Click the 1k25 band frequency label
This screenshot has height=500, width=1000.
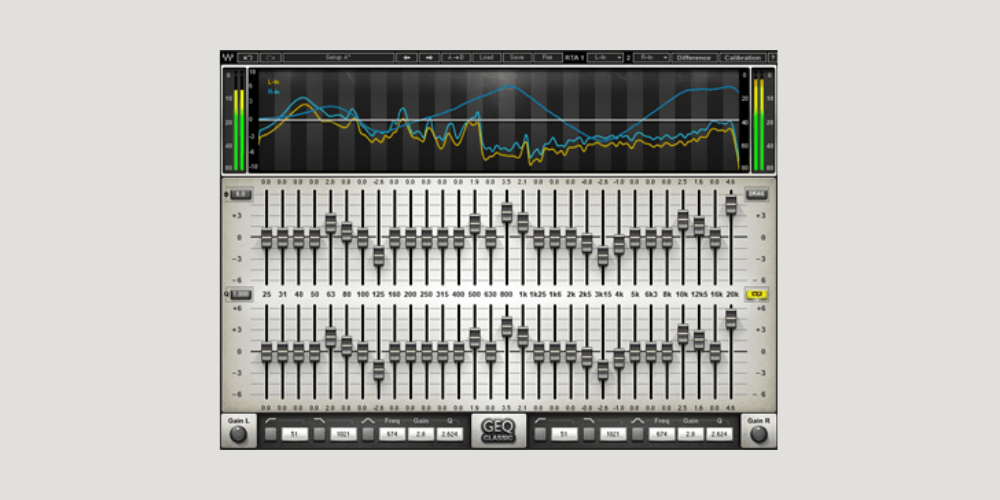coord(539,295)
